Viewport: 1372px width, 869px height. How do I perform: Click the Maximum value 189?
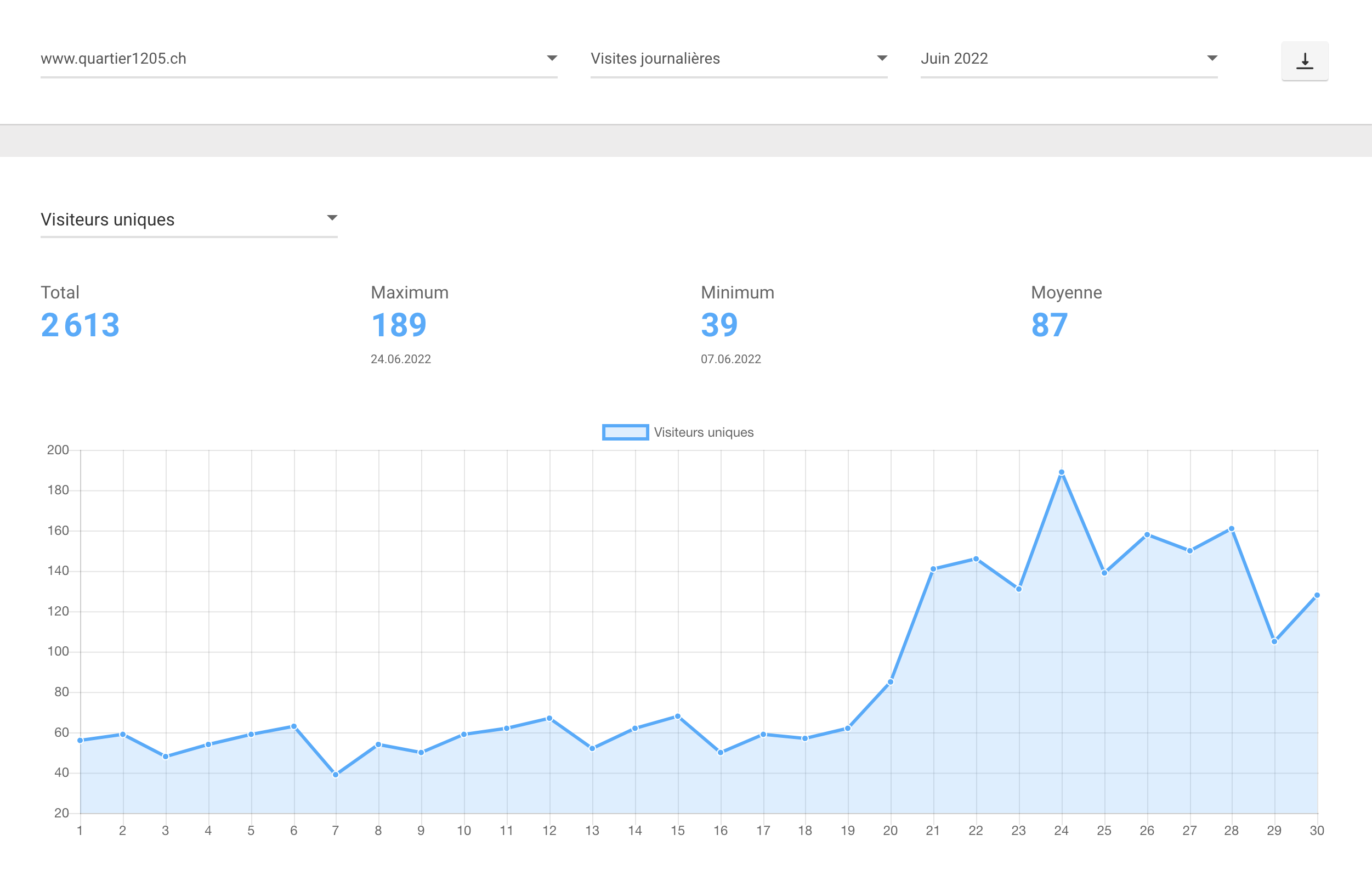[399, 325]
